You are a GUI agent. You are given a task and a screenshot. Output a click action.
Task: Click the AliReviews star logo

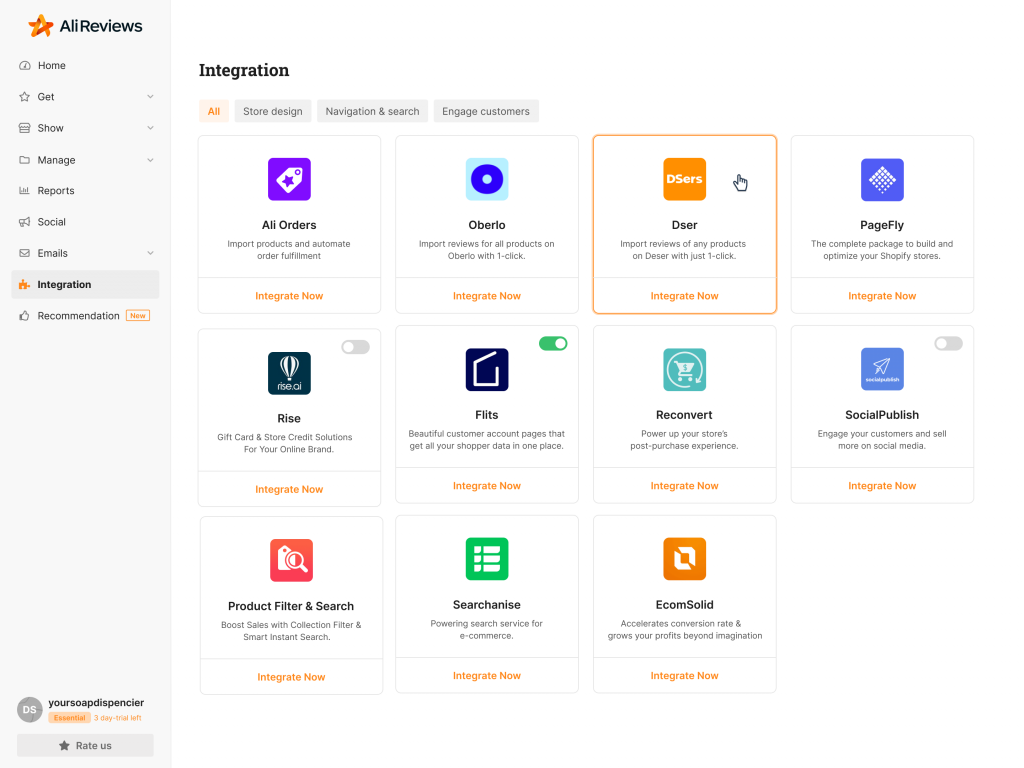click(x=40, y=25)
